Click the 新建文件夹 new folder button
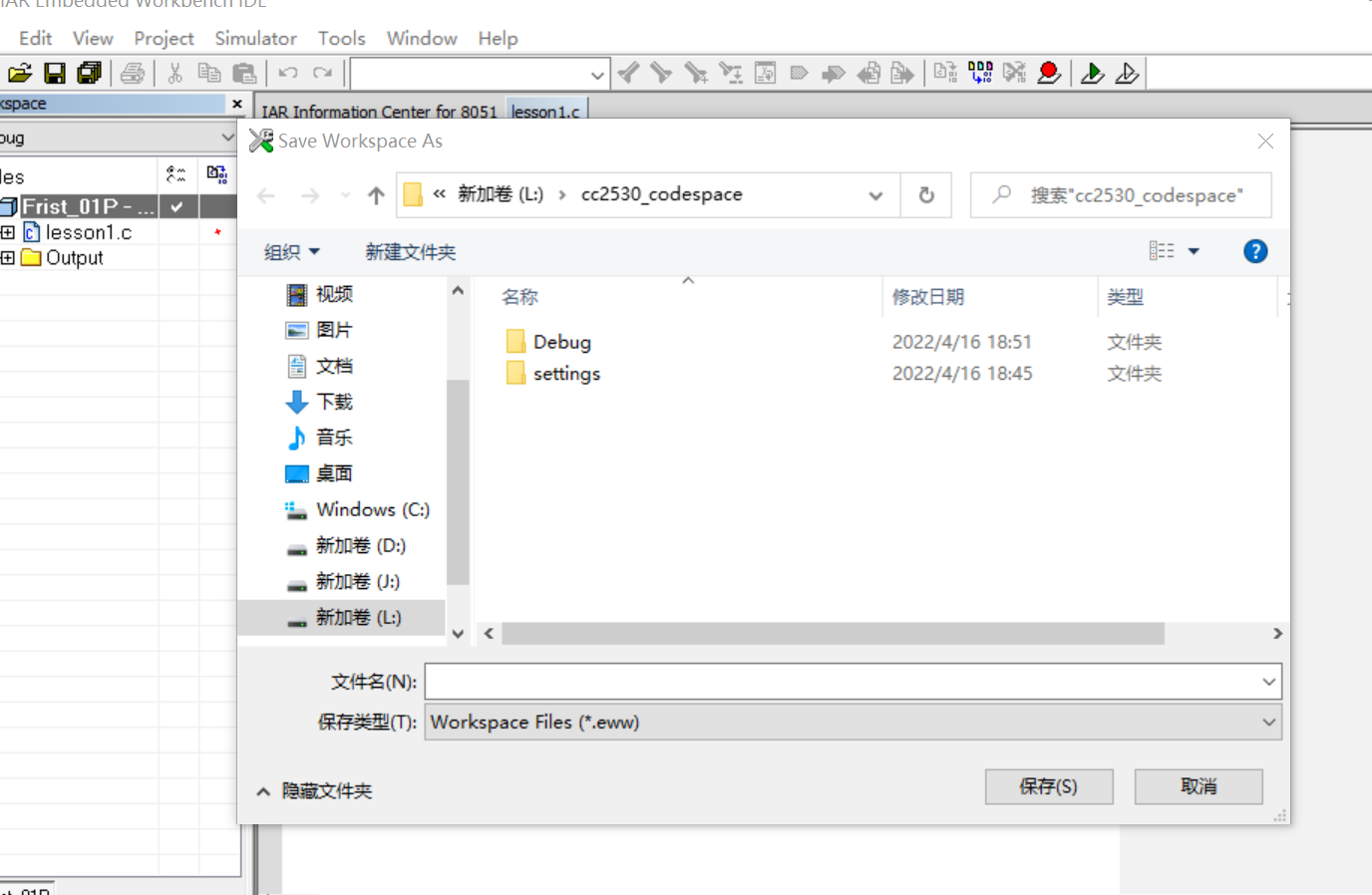The image size is (1372, 895). pyautogui.click(x=410, y=252)
